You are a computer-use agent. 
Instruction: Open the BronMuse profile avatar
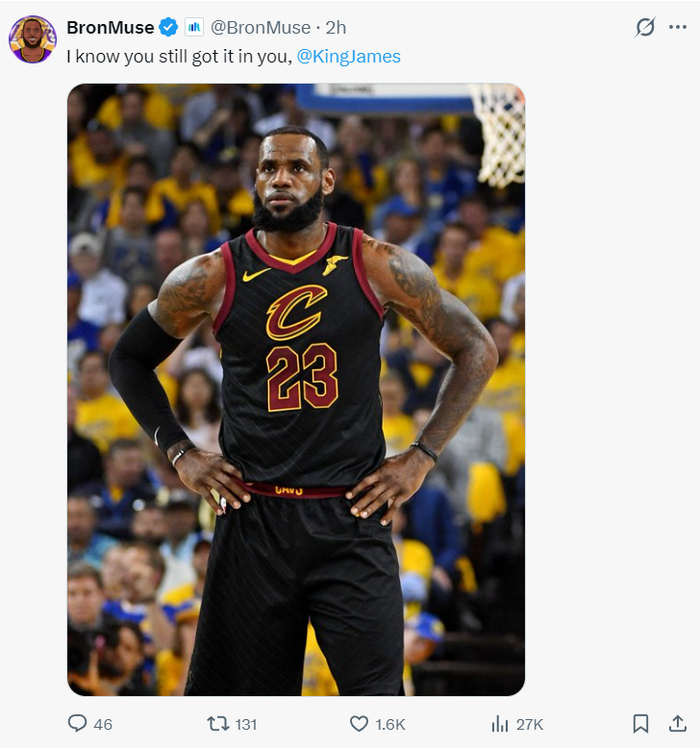click(32, 39)
